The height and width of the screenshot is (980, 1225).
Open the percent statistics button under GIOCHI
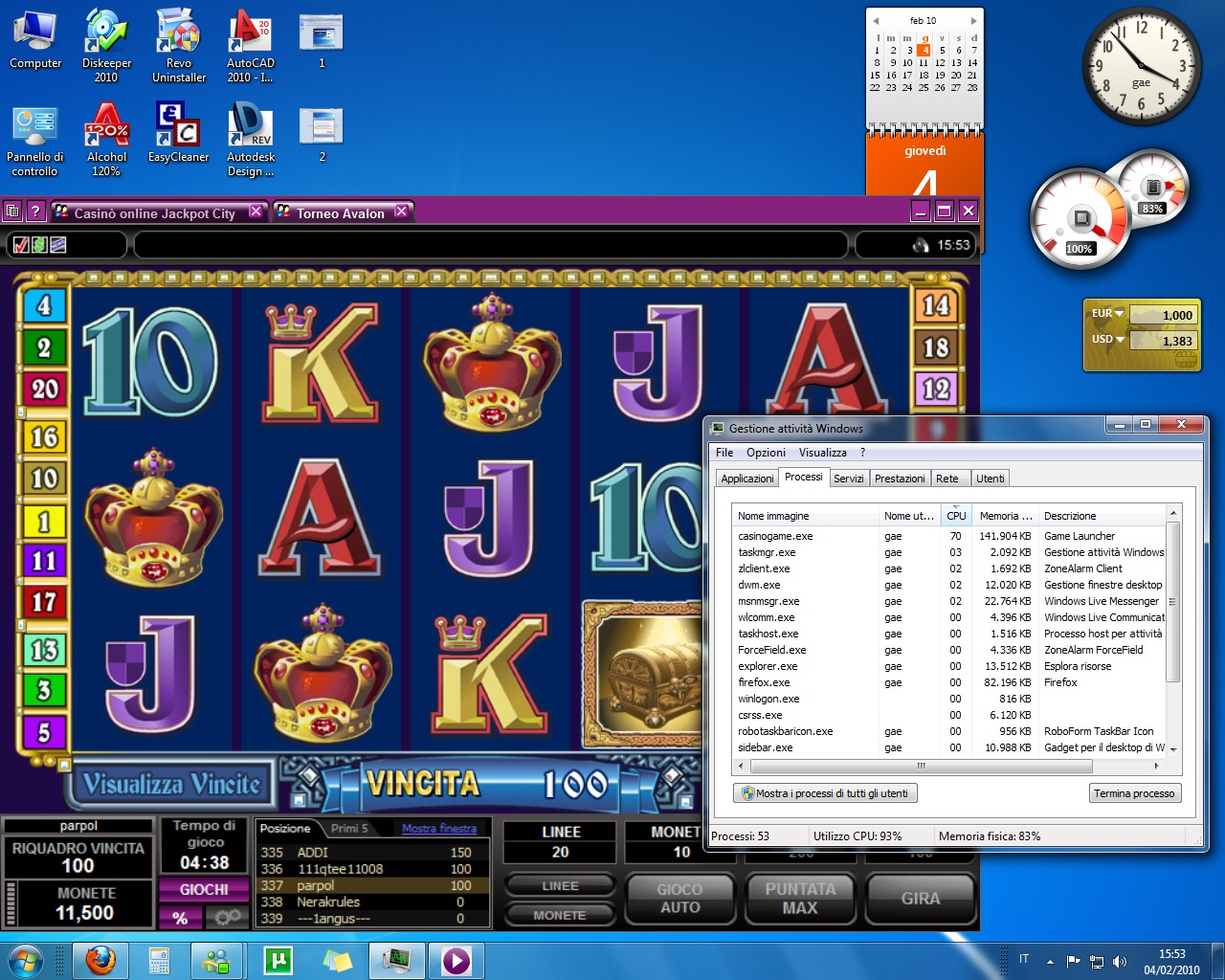click(180, 918)
